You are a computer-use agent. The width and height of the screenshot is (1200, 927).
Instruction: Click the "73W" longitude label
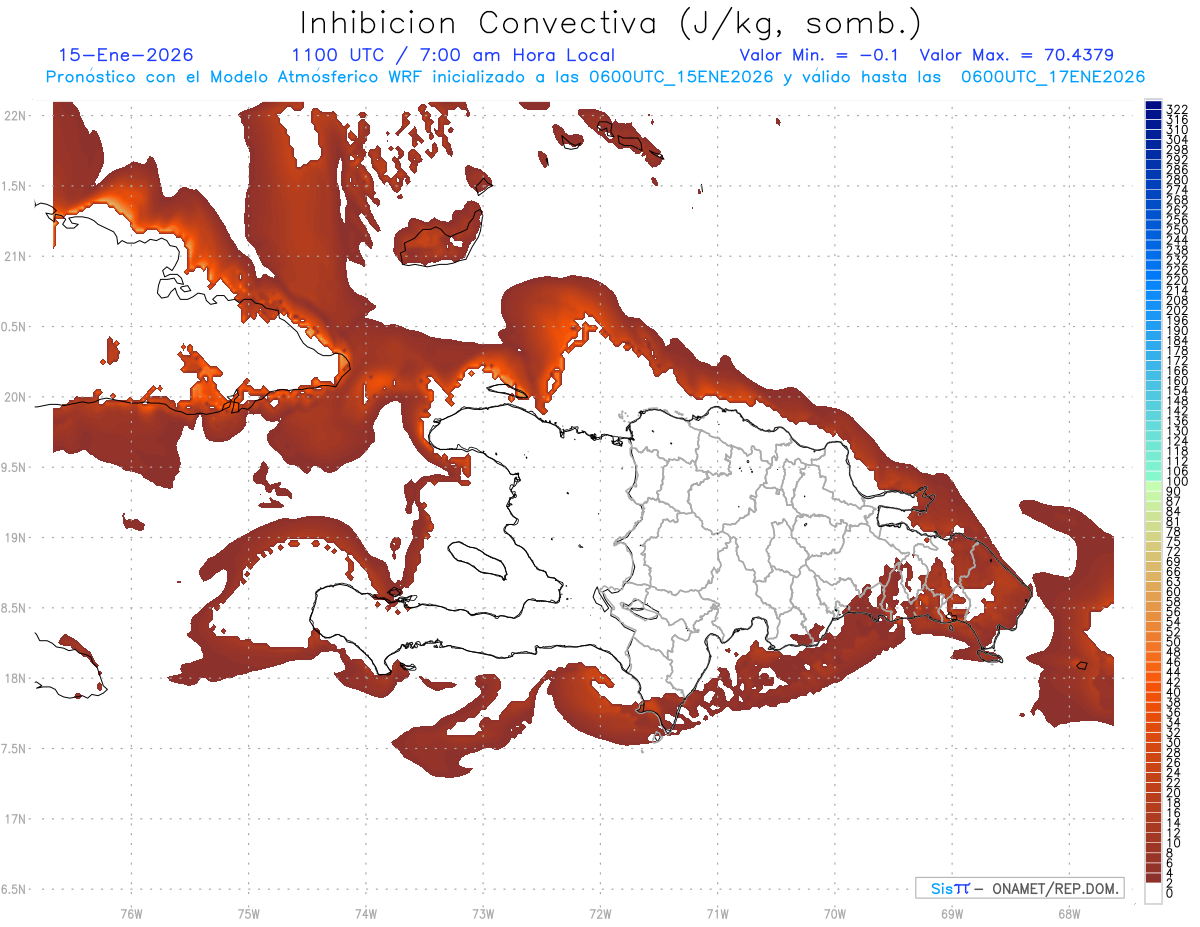click(x=483, y=912)
